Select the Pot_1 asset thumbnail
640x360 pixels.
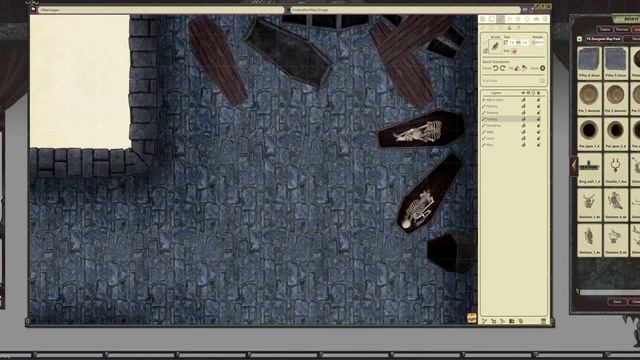[x=589, y=98]
